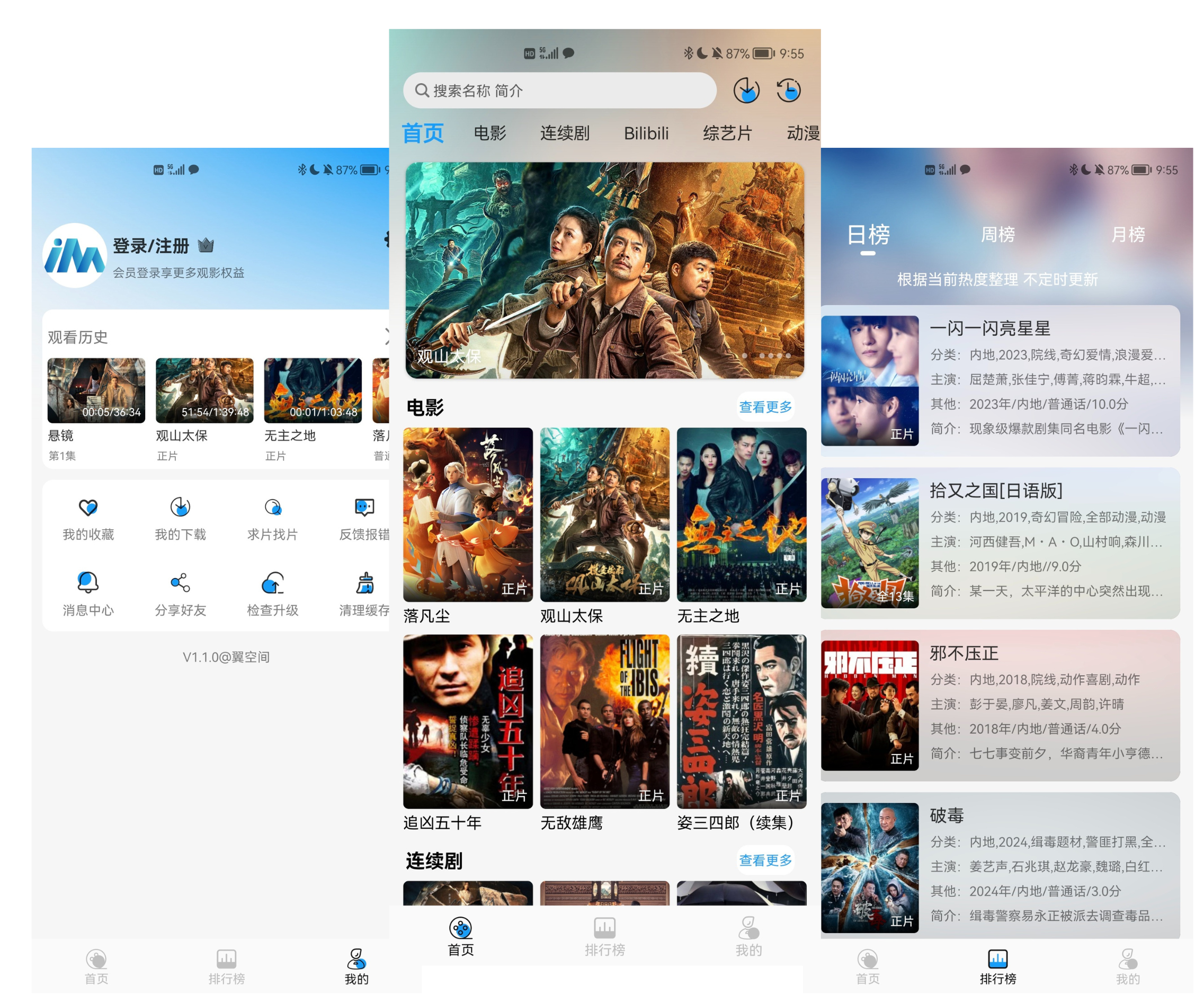Click the search field 搜索名称 简介
The width and height of the screenshot is (1204, 1003).
pyautogui.click(x=559, y=90)
